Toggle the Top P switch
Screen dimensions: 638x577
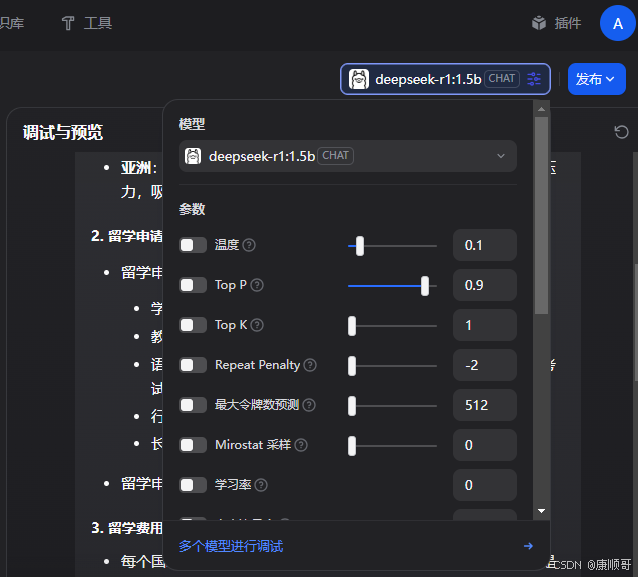click(x=193, y=285)
